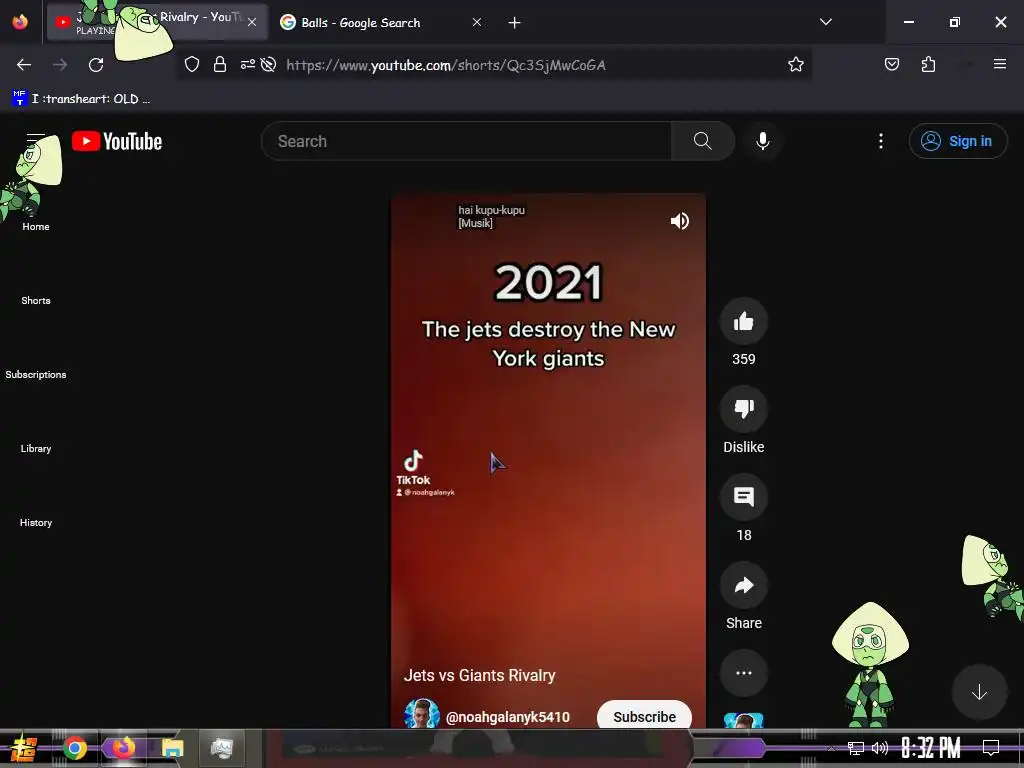The width and height of the screenshot is (1024, 768).
Task: Focus the YouTube Search field
Action: tap(466, 141)
